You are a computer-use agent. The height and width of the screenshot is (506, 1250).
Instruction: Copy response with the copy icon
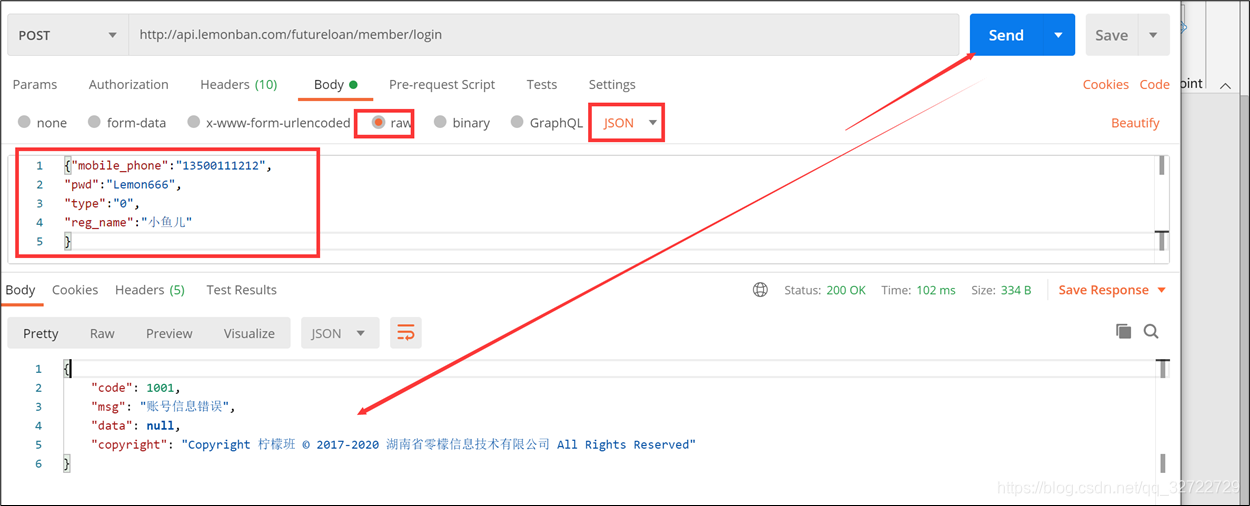point(1123,331)
